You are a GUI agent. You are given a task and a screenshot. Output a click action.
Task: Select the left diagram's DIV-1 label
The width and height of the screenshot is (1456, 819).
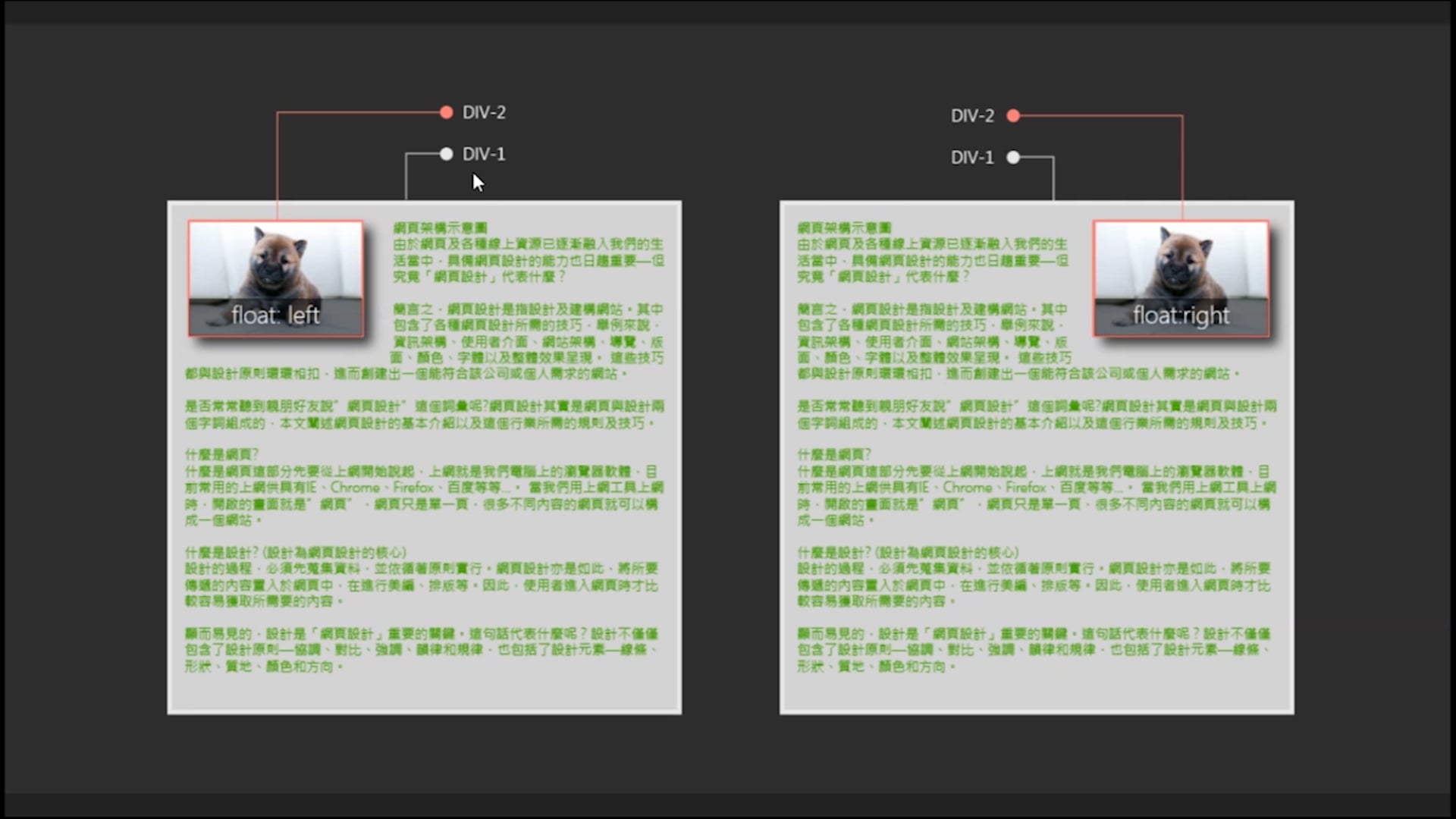pos(484,154)
